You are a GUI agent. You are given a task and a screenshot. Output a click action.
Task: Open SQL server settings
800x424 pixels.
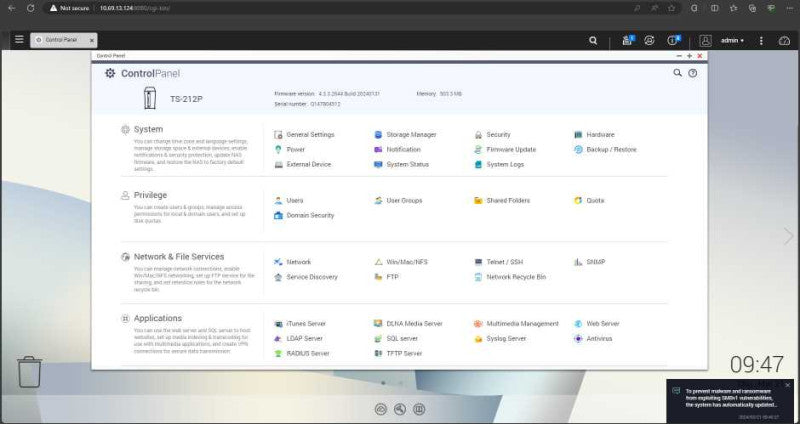tap(396, 338)
